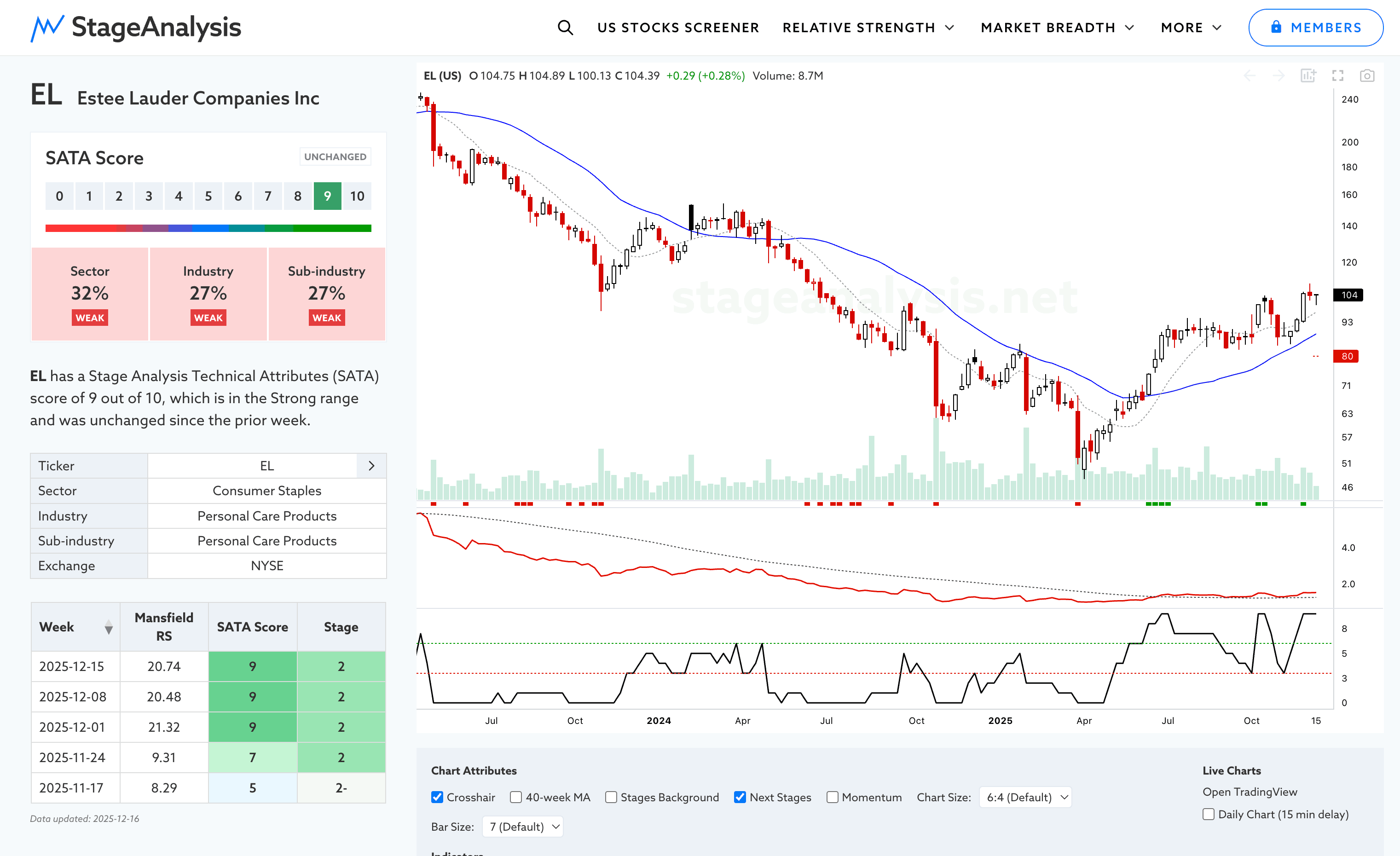
Task: Enable the 40-week MA checkbox
Action: tap(516, 797)
